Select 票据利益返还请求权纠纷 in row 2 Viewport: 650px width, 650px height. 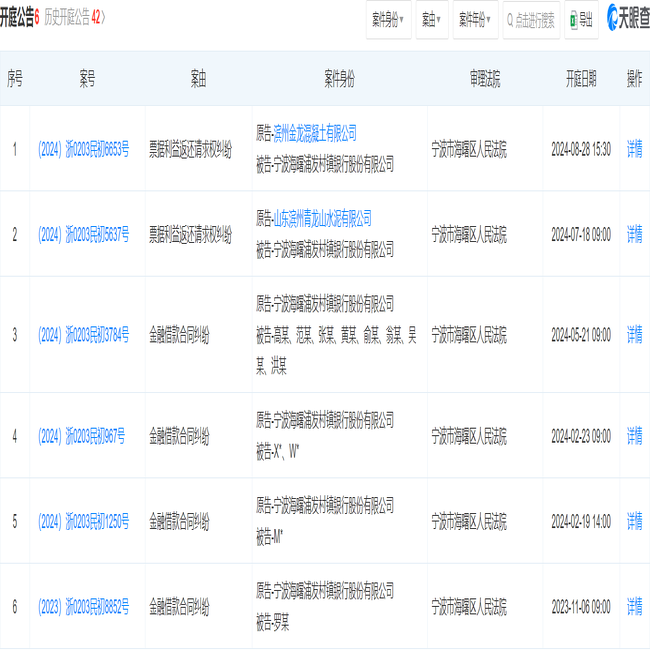click(x=190, y=234)
